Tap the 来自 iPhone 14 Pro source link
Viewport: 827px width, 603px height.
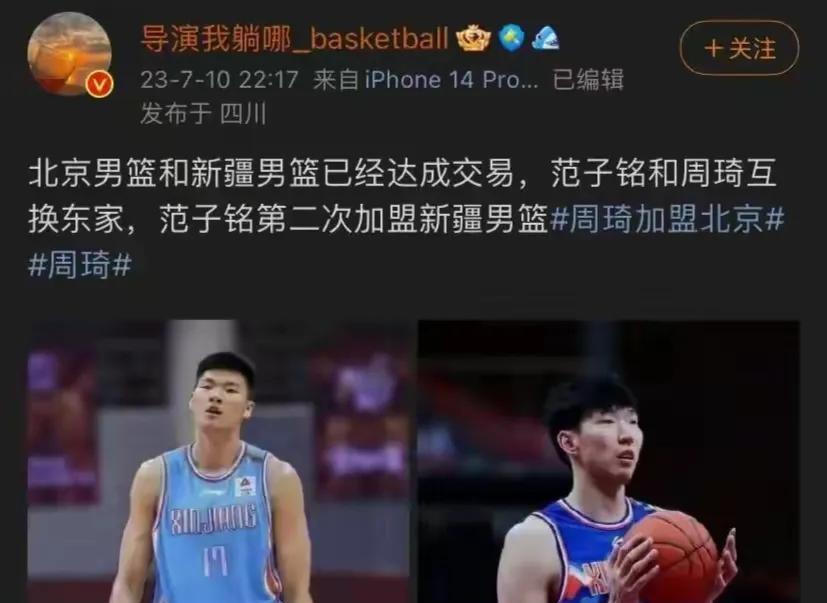tap(425, 80)
